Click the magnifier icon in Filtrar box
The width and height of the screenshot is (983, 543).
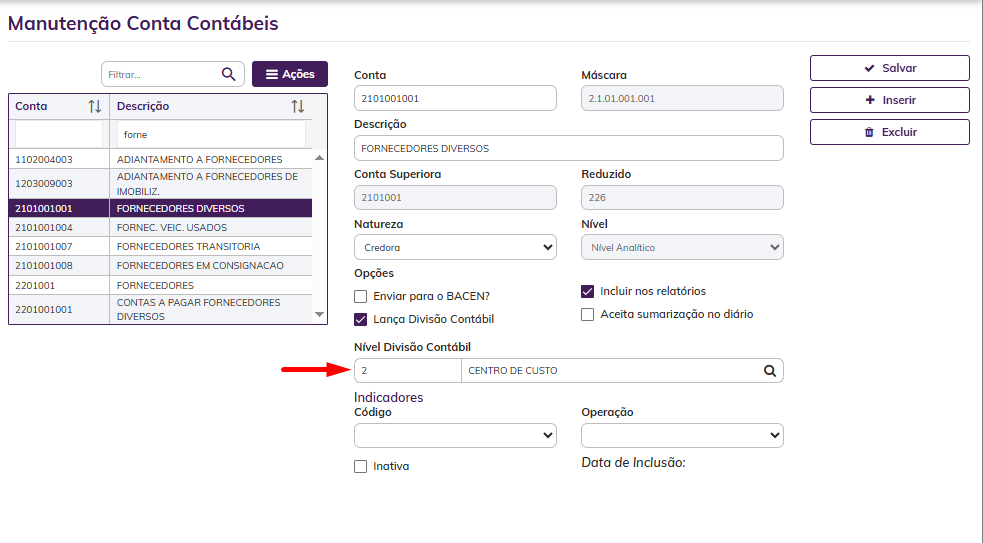point(228,74)
